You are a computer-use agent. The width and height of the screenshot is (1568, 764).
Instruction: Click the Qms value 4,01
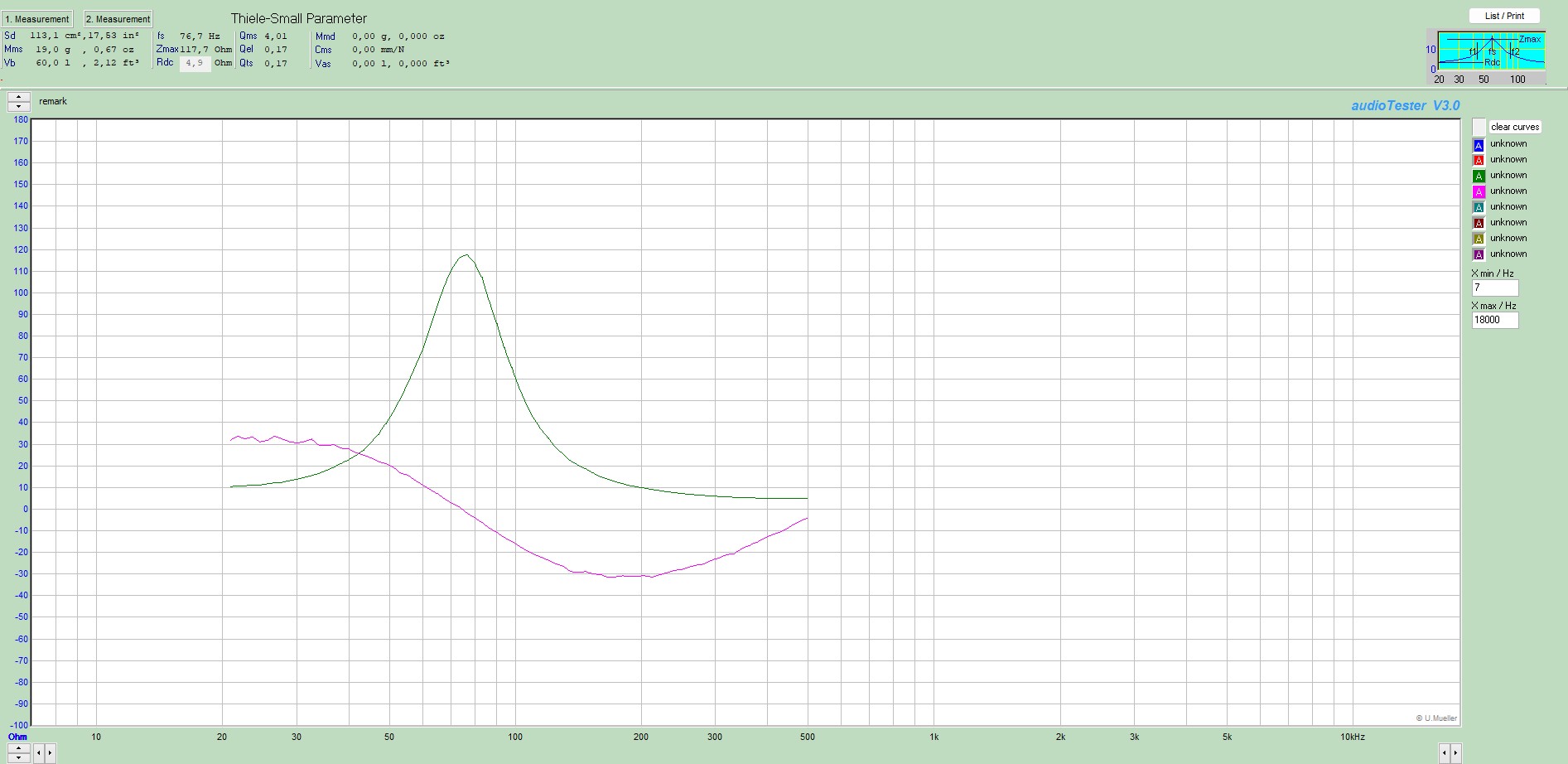pyautogui.click(x=276, y=36)
